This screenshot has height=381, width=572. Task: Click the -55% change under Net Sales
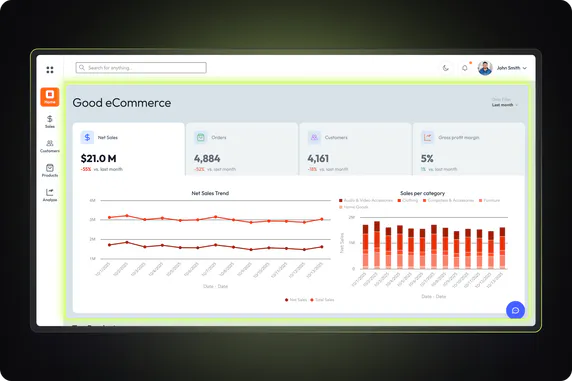[86, 169]
